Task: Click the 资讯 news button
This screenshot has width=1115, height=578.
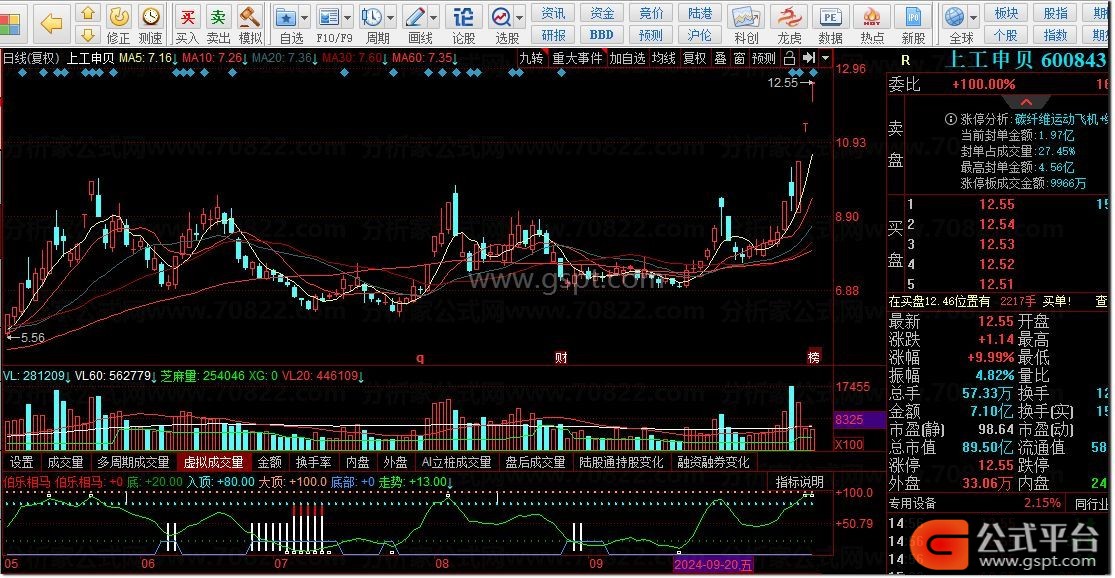Action: coord(553,14)
